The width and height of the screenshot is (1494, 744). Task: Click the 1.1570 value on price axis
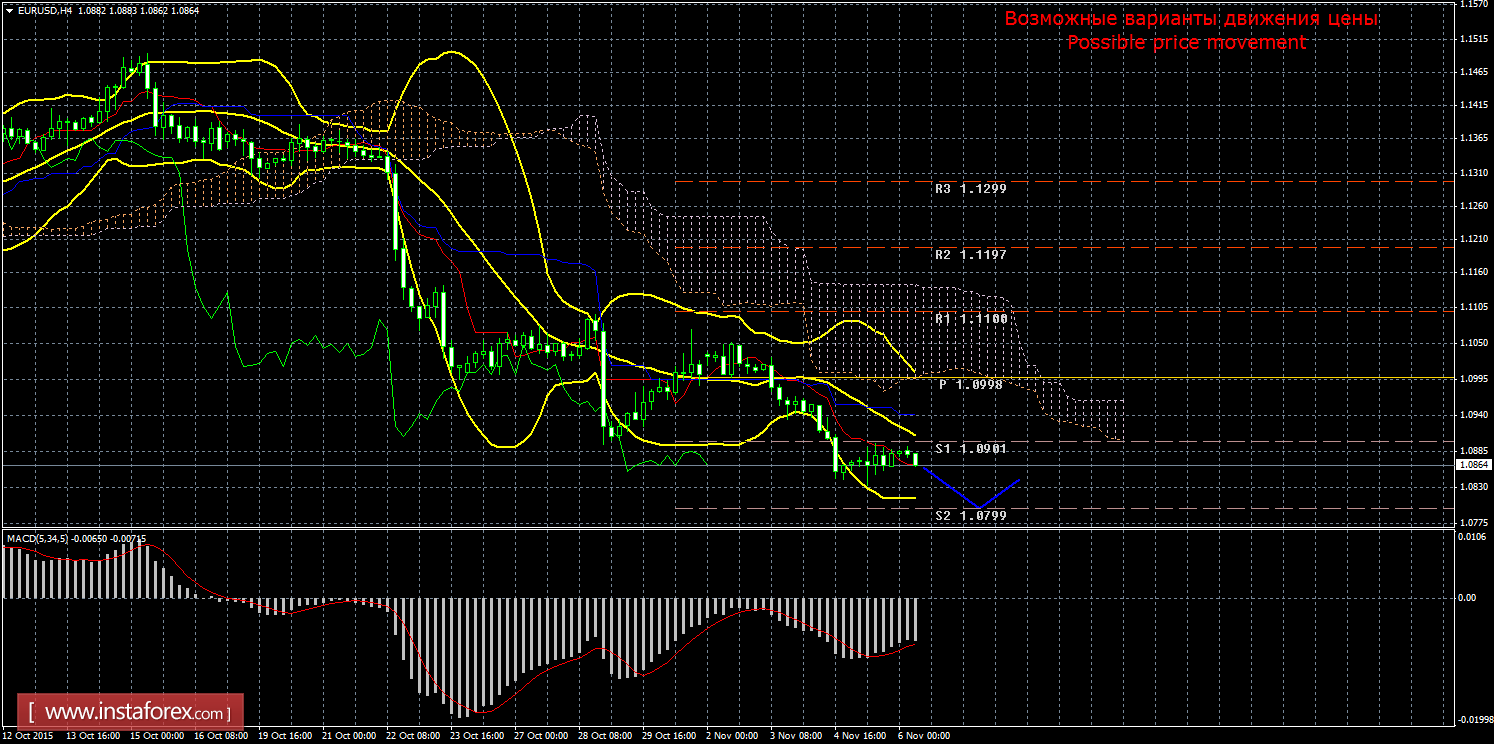pyautogui.click(x=1471, y=5)
